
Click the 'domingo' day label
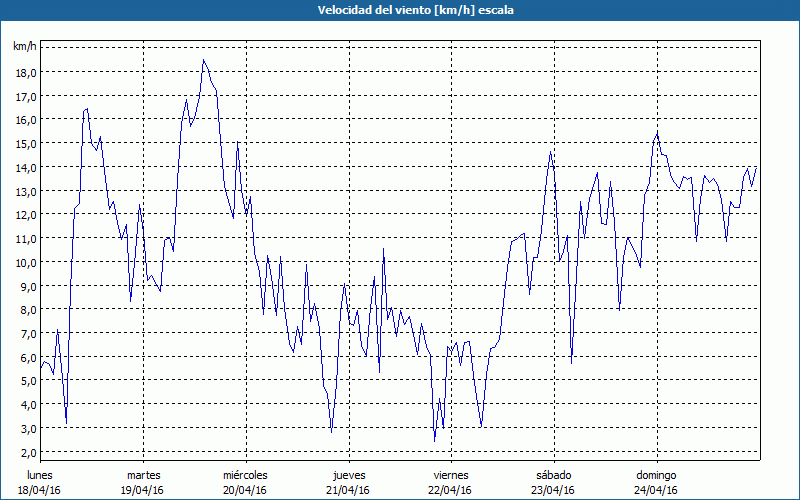click(x=656, y=475)
